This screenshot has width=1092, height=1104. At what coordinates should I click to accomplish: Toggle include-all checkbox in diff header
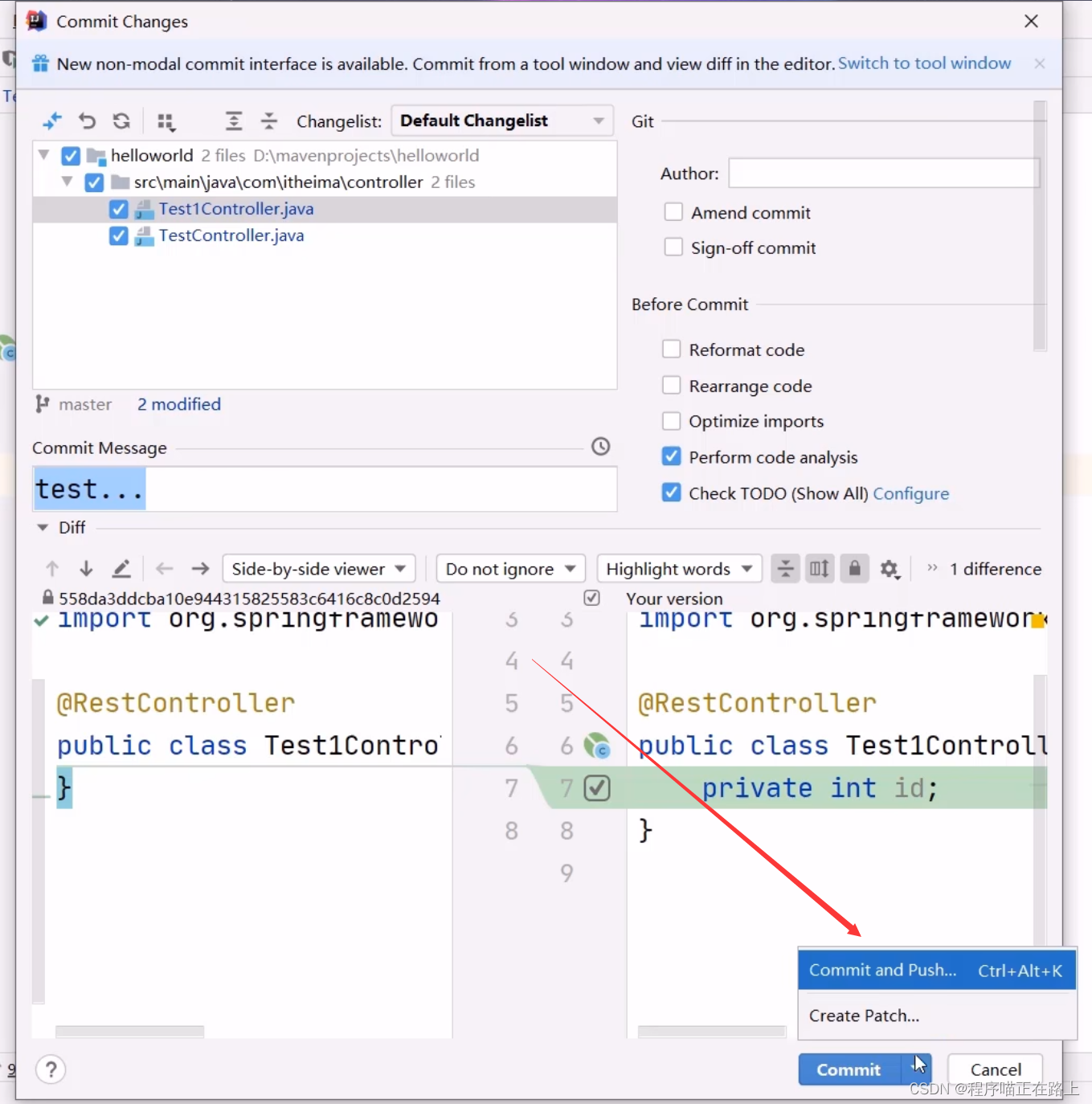(x=592, y=598)
